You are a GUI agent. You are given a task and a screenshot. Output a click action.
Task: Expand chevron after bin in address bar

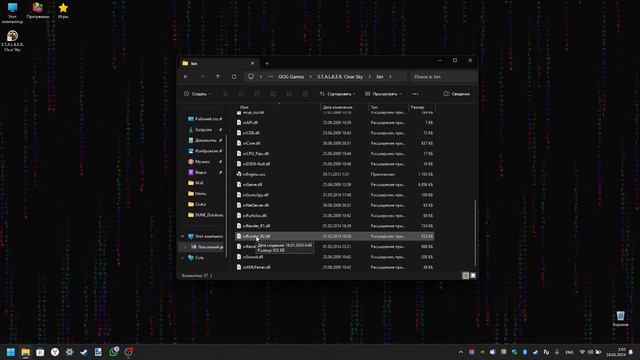390,77
